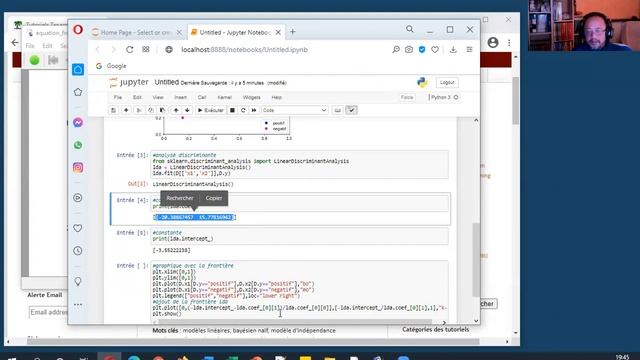The width and height of the screenshot is (640, 360).
Task: Open the Jupyter Cell menu
Action: click(202, 98)
